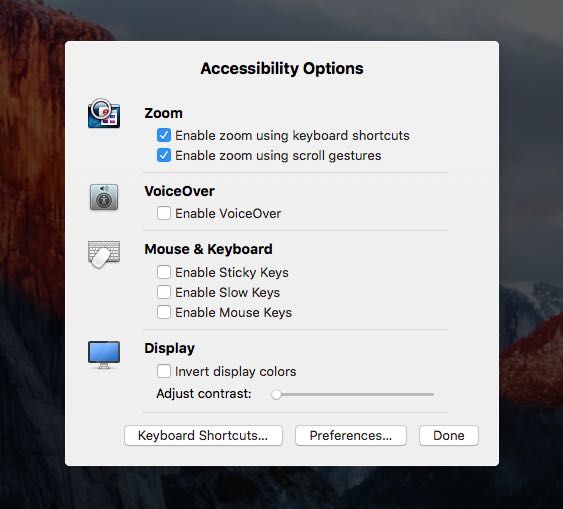This screenshot has width=563, height=509.
Task: Click the Mouse & Keyboard heading
Action: 208,249
